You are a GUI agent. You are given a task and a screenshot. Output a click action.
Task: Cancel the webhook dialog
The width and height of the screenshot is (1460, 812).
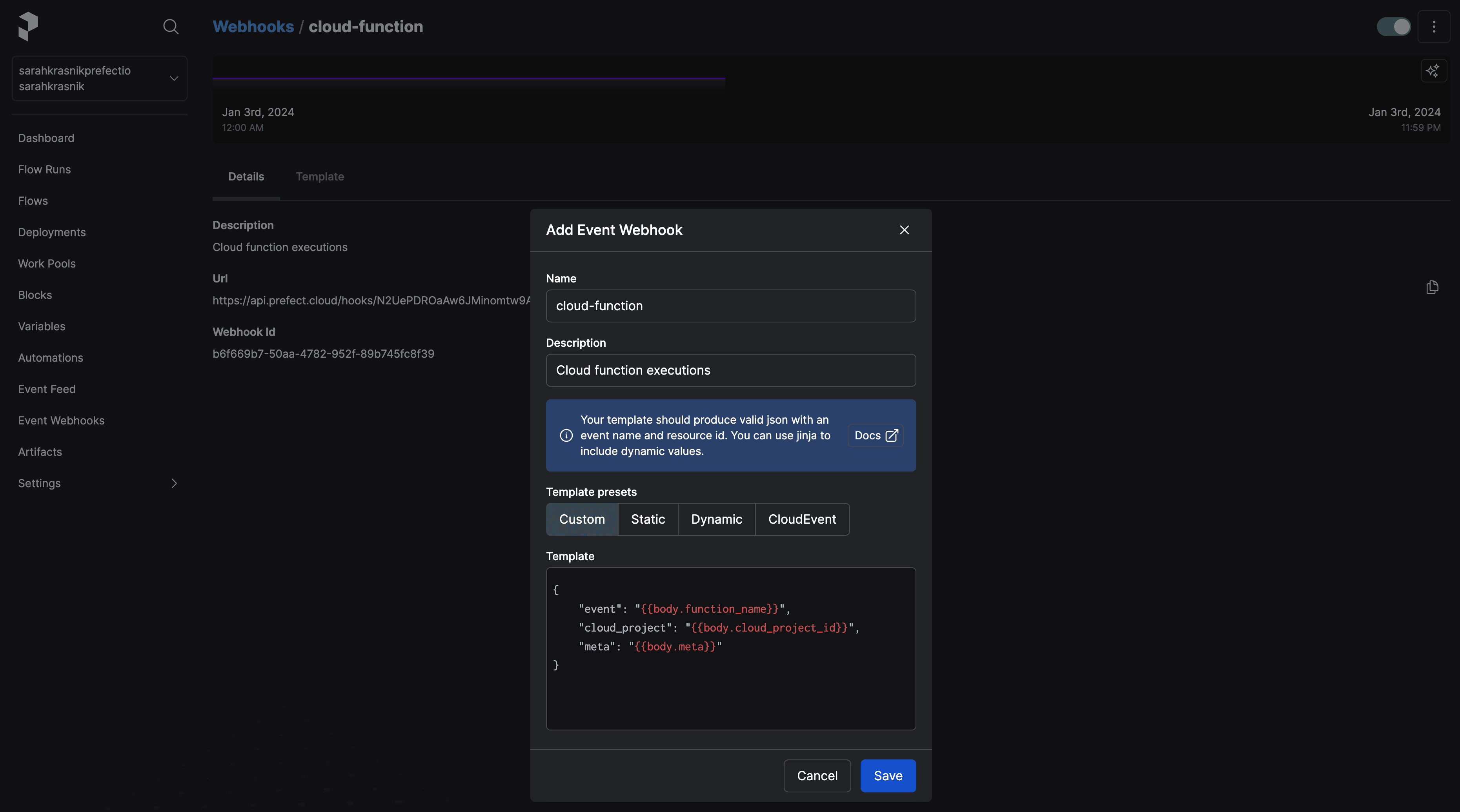pyautogui.click(x=817, y=775)
